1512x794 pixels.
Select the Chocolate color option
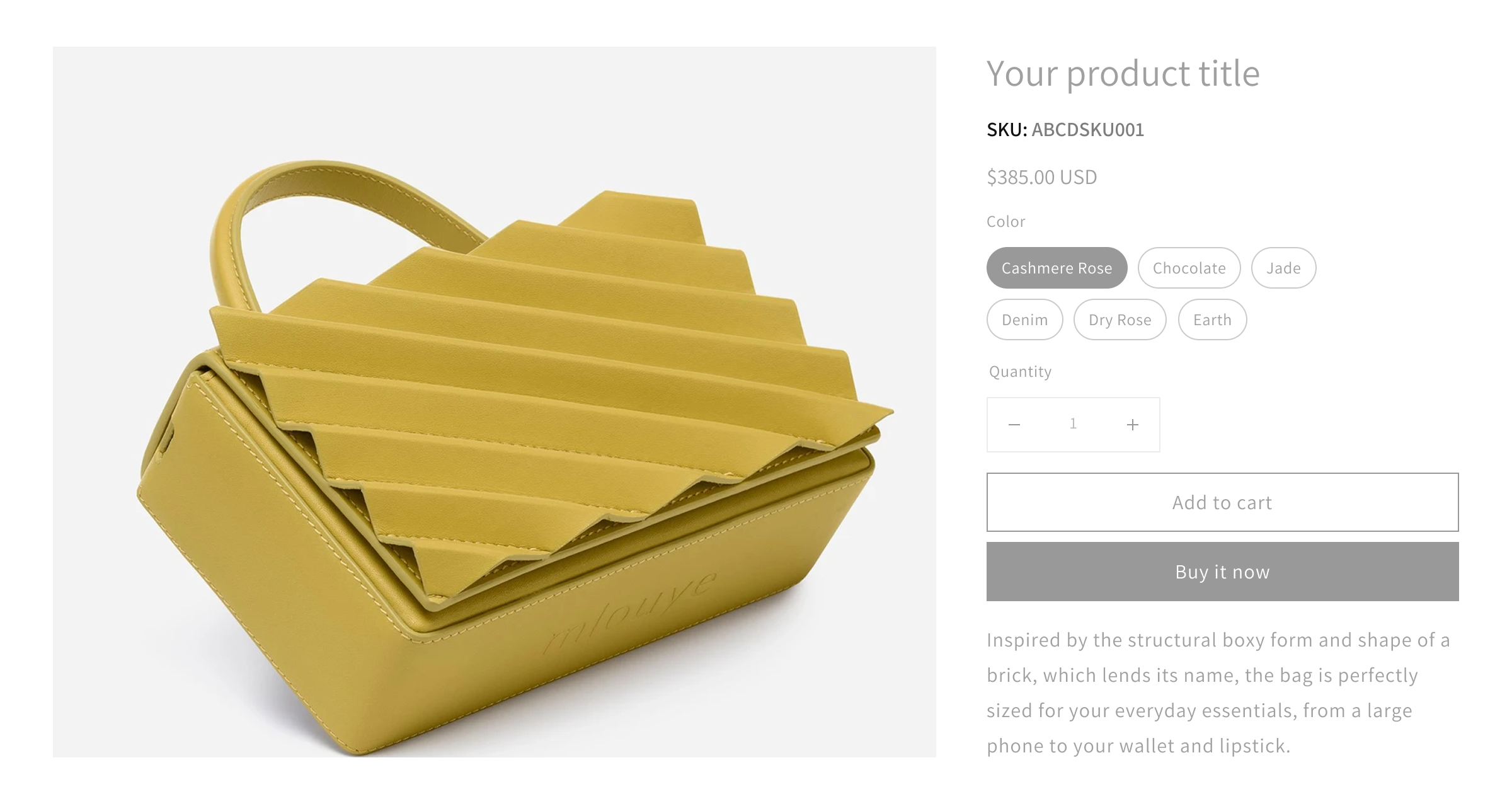coord(1188,268)
